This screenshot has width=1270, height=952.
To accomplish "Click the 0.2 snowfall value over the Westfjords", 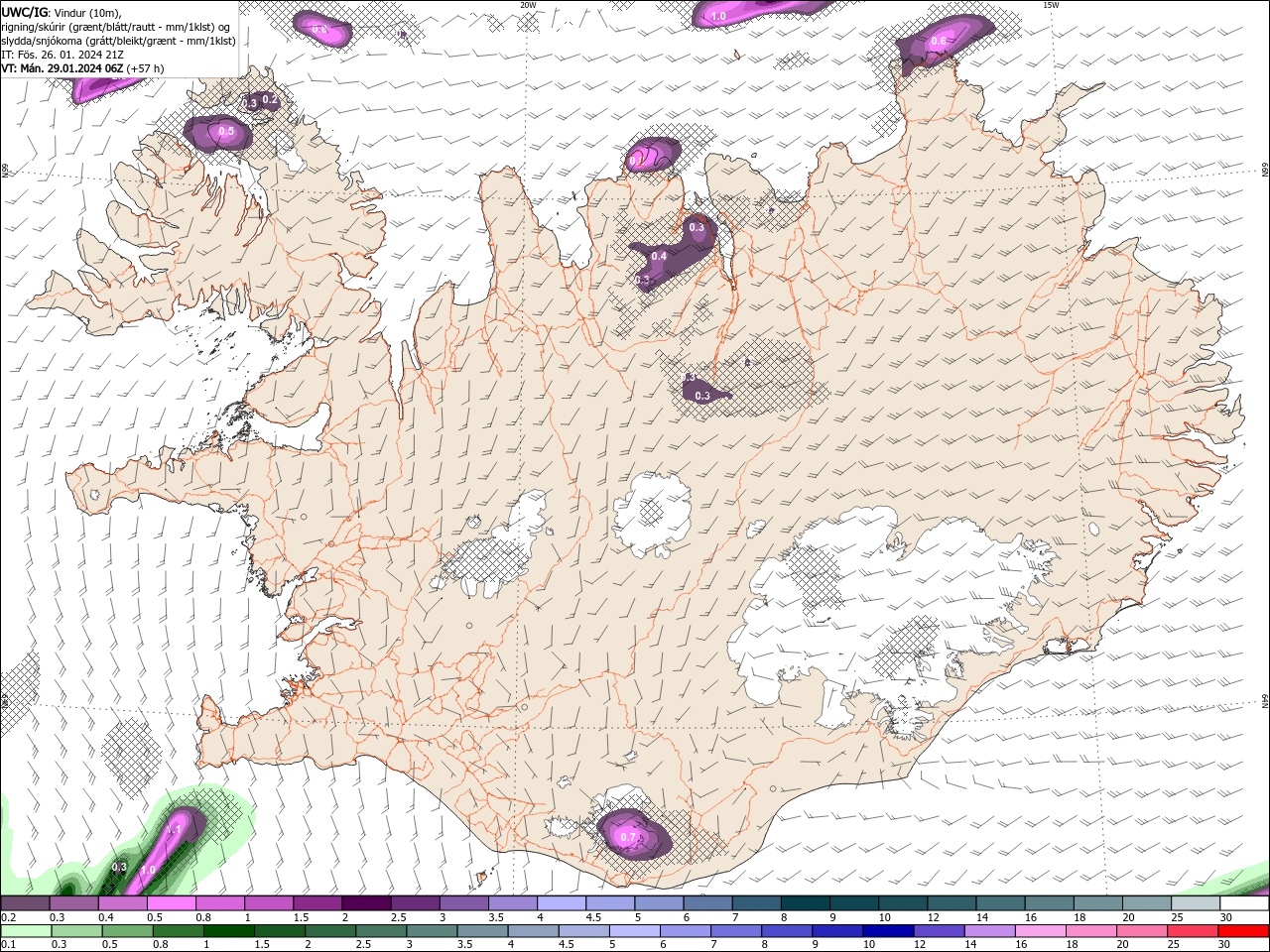I will coord(269,100).
